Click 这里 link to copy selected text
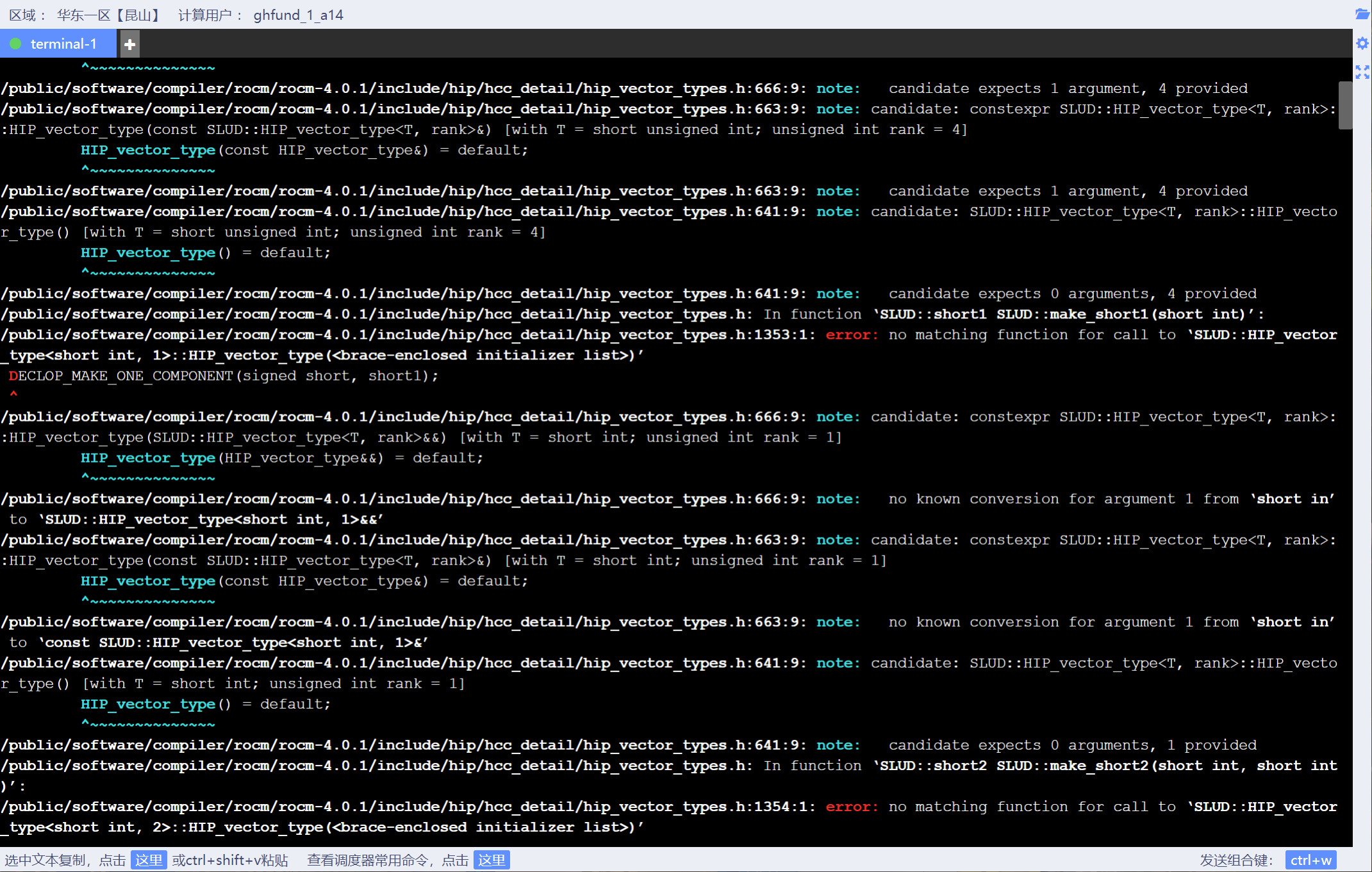 [149, 860]
